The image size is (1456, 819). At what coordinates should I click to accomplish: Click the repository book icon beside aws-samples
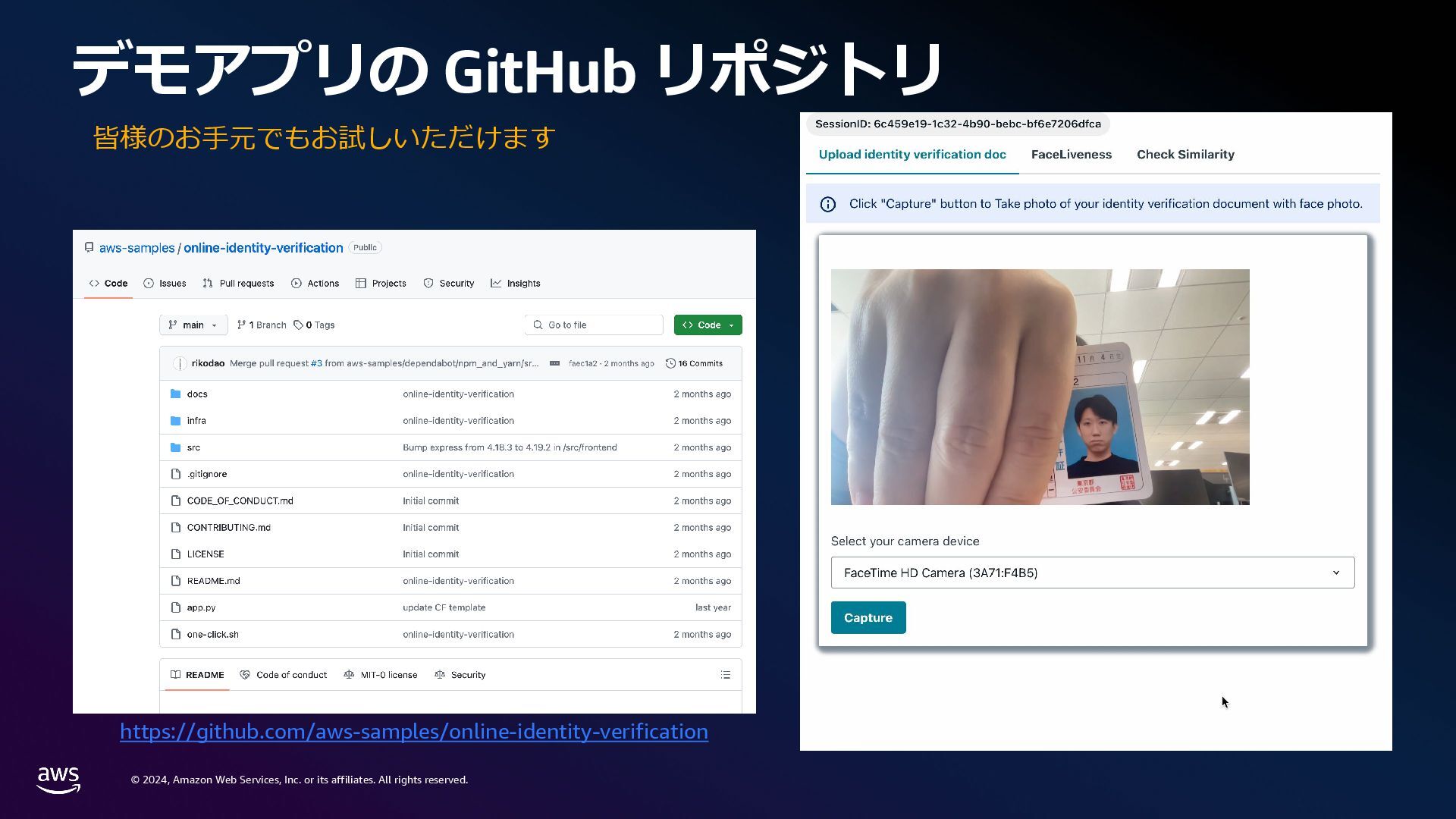pyautogui.click(x=89, y=248)
